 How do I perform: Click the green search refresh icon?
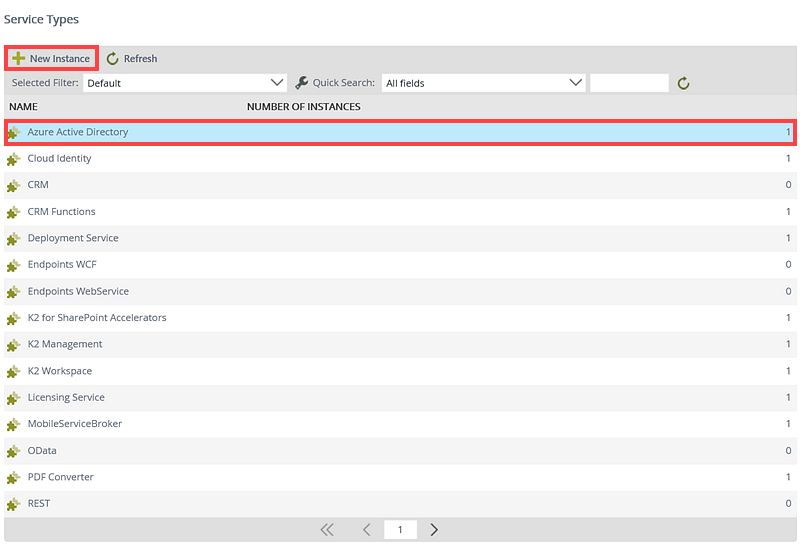tap(683, 83)
